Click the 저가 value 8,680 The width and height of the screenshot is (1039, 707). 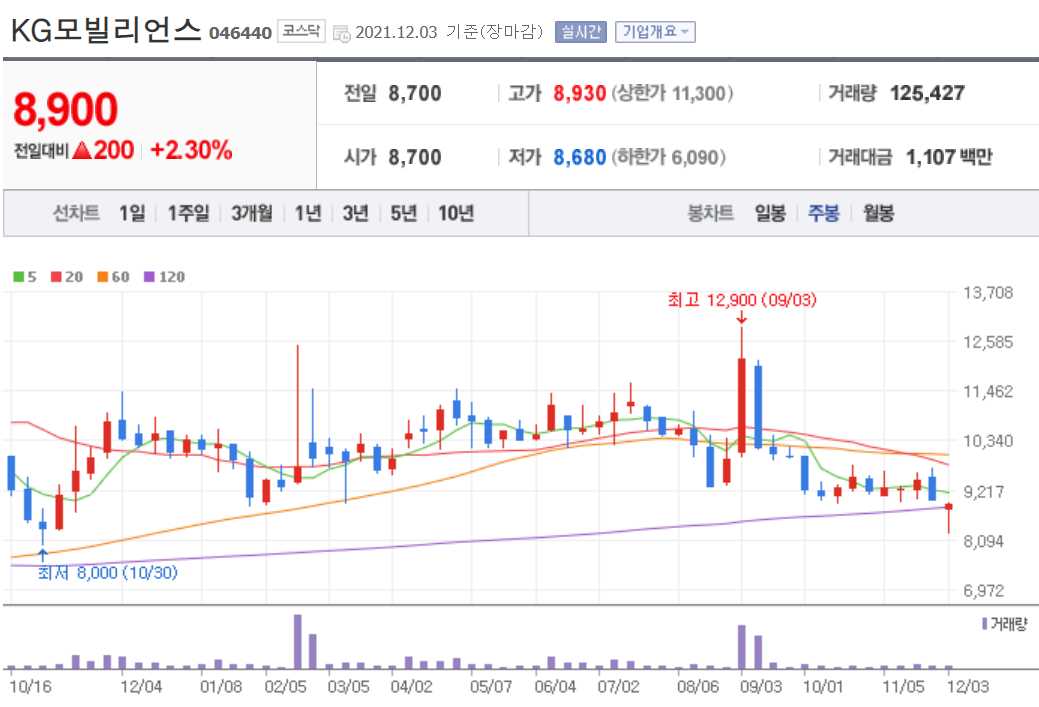(580, 158)
